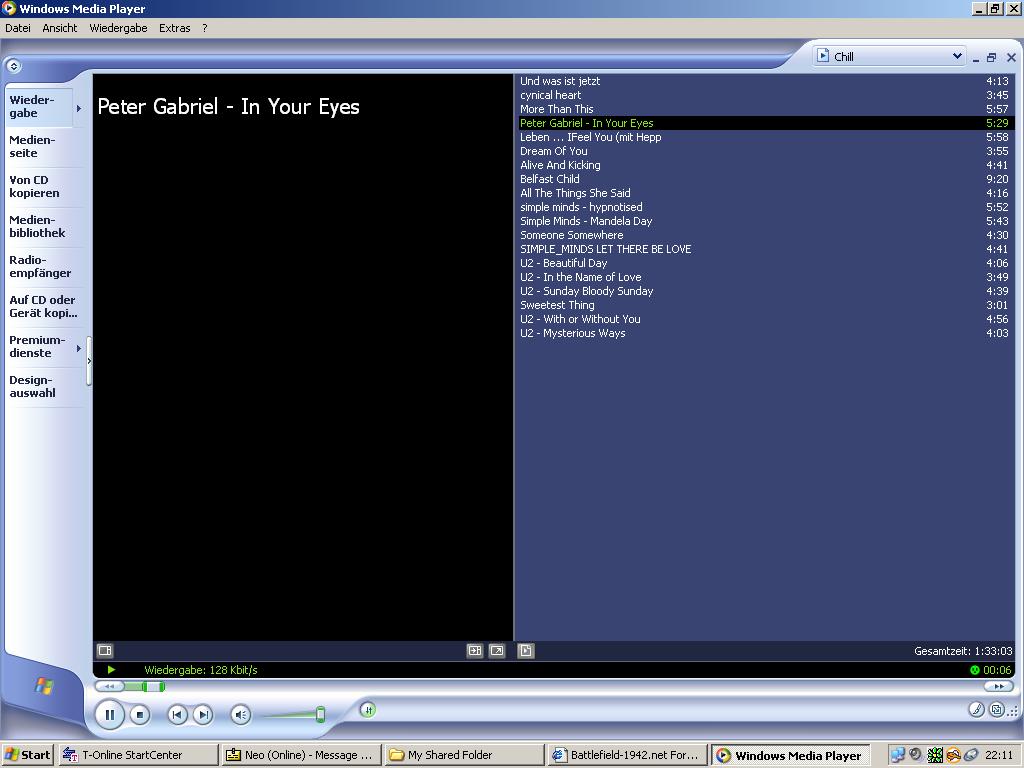Toggle shuffle mode green button
This screenshot has width=1024, height=768.
[x=368, y=710]
